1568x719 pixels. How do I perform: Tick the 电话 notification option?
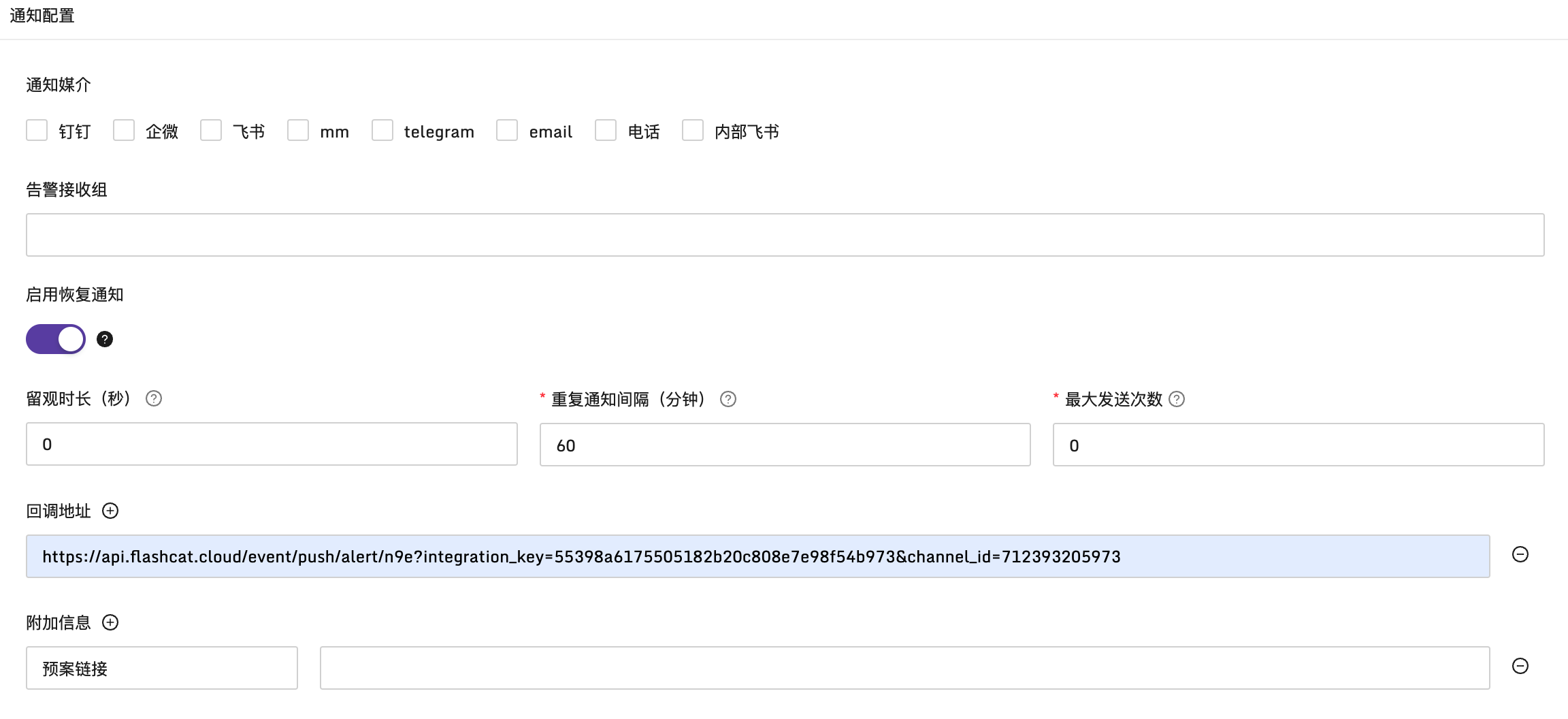click(x=606, y=130)
